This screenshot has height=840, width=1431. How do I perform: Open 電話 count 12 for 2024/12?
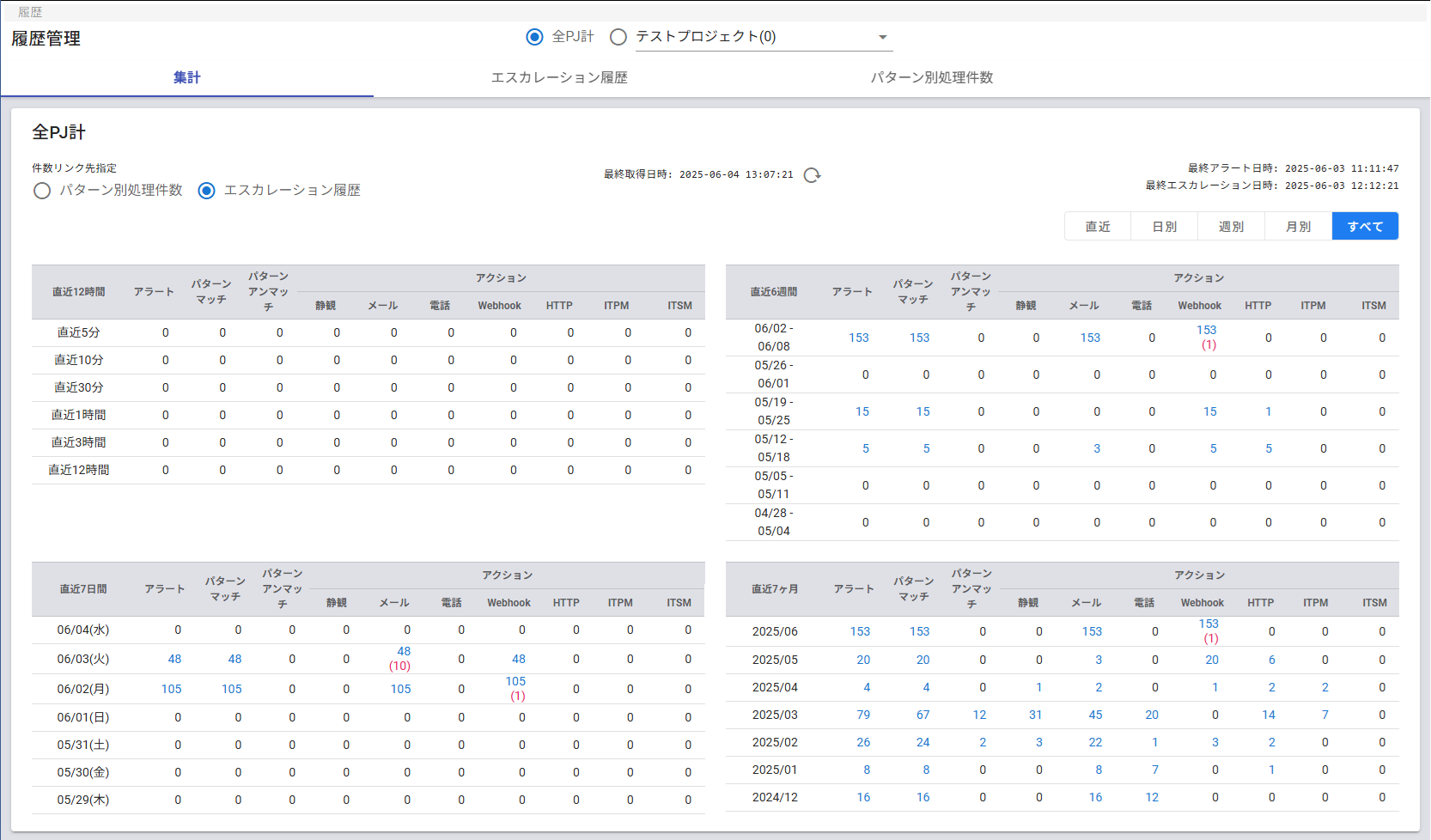[x=1151, y=797]
